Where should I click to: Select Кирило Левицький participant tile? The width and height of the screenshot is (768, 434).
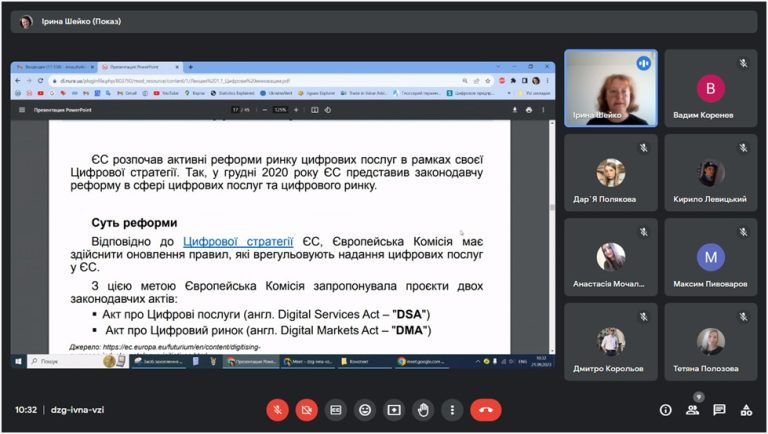pyautogui.click(x=710, y=173)
